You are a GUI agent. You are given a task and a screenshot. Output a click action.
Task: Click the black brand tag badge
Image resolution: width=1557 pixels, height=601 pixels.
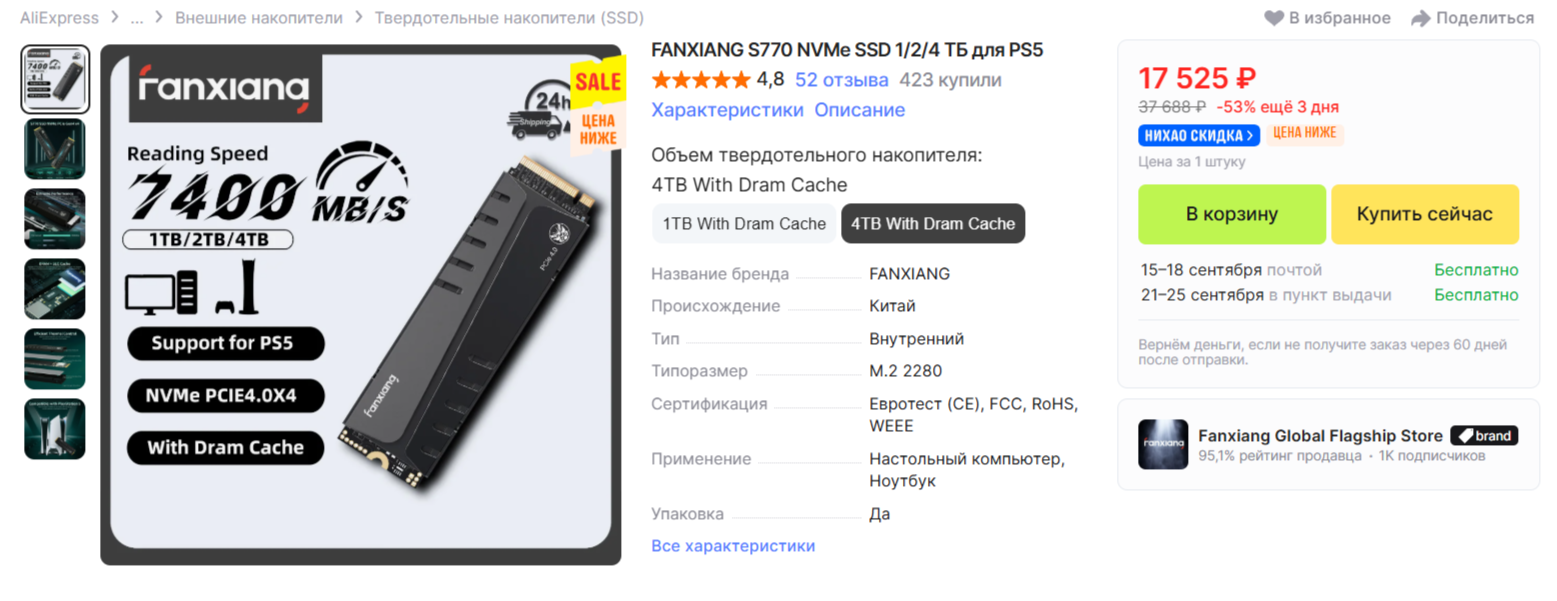[1484, 436]
